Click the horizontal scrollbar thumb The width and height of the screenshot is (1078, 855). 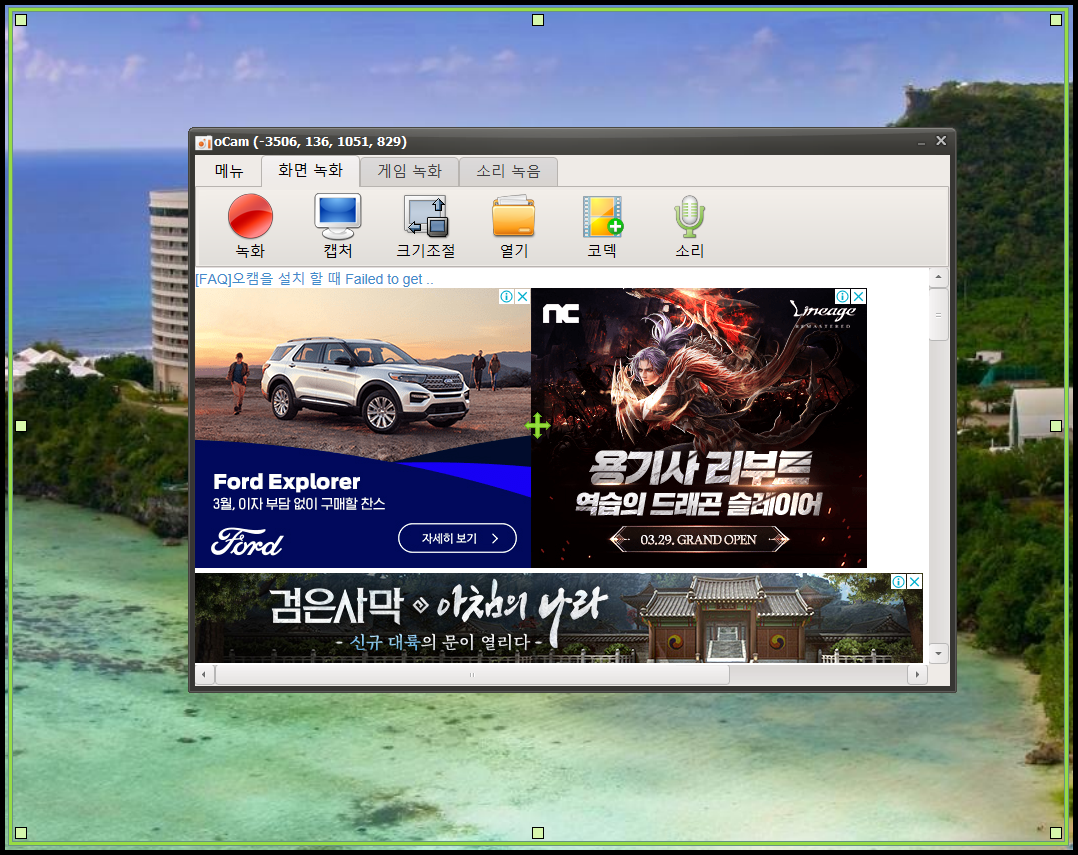point(472,674)
